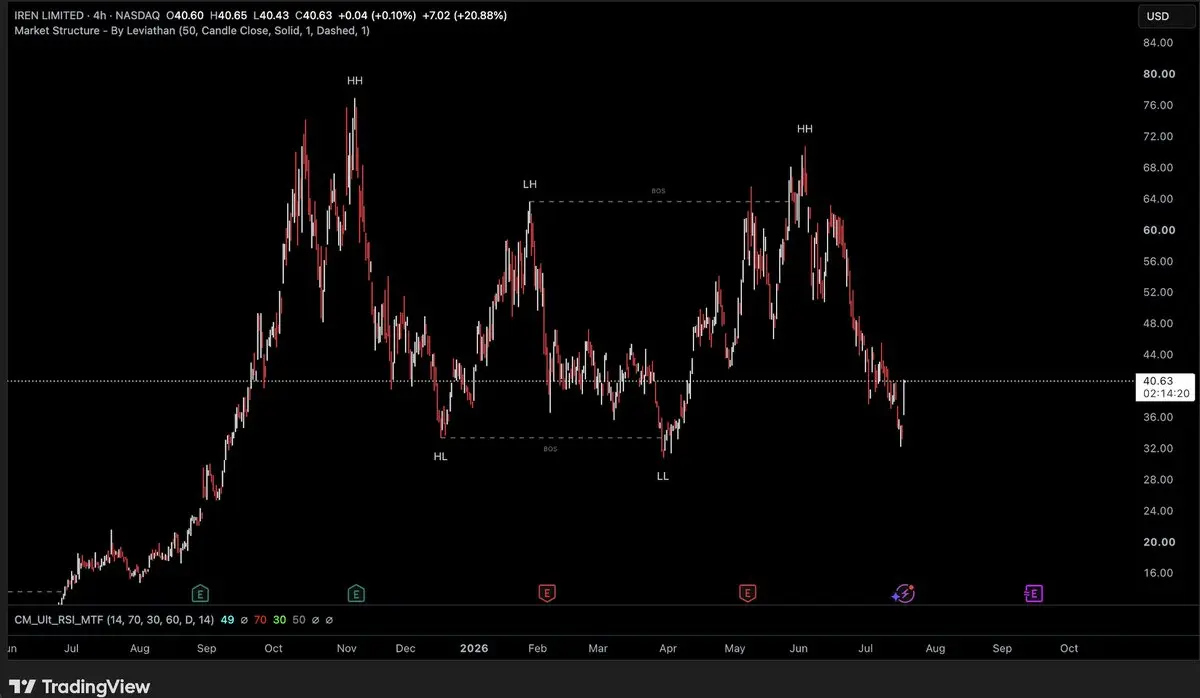This screenshot has height=698, width=1200.
Task: Click the 80.00 price axis label
Action: [x=1158, y=74]
